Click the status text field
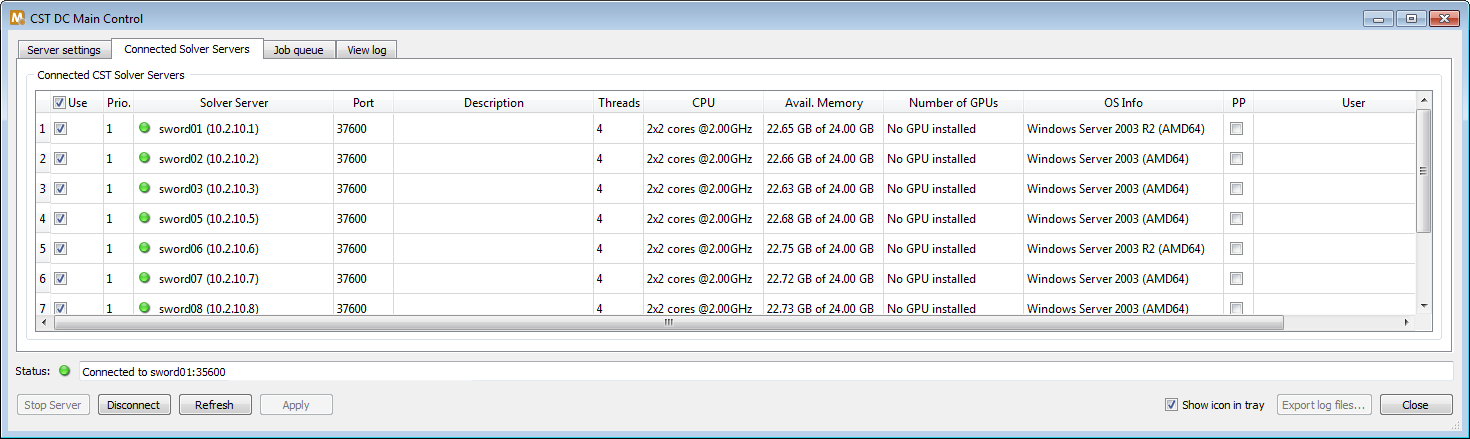 (766, 371)
